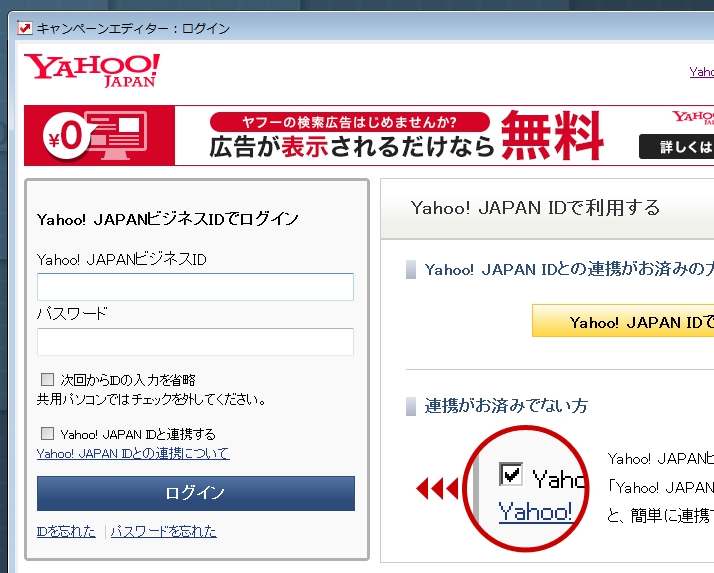This screenshot has height=573, width=714.
Task: Focus the Yahoo! JAPANビジネスID input field
Action: [195, 286]
